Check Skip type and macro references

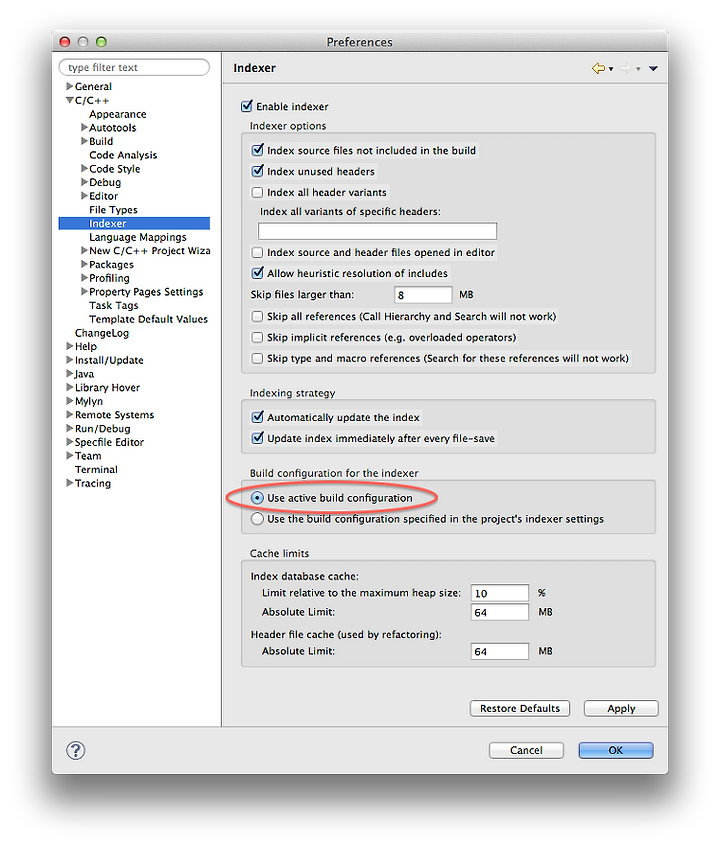coord(257,358)
